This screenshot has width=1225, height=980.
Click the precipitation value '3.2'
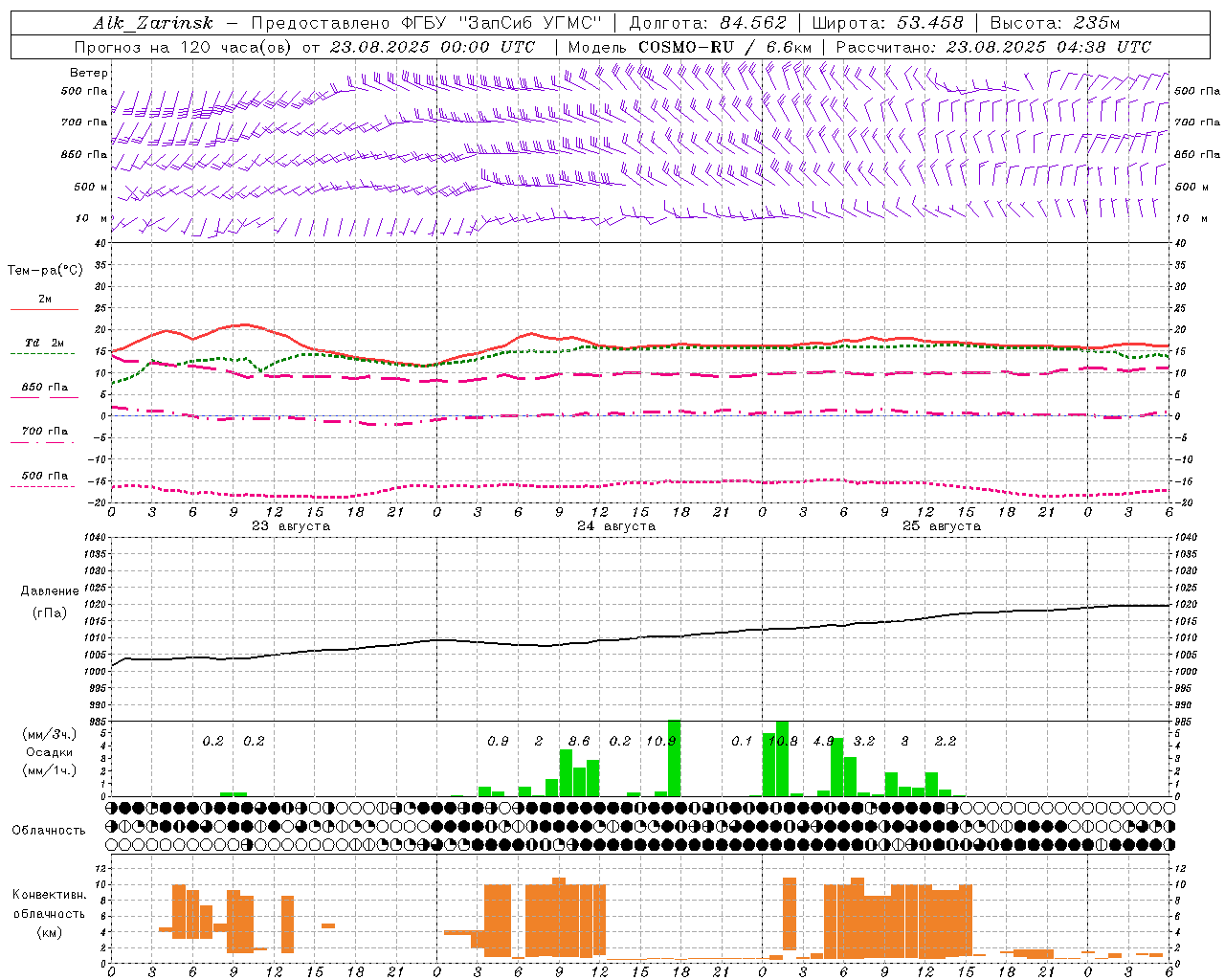pos(864,742)
